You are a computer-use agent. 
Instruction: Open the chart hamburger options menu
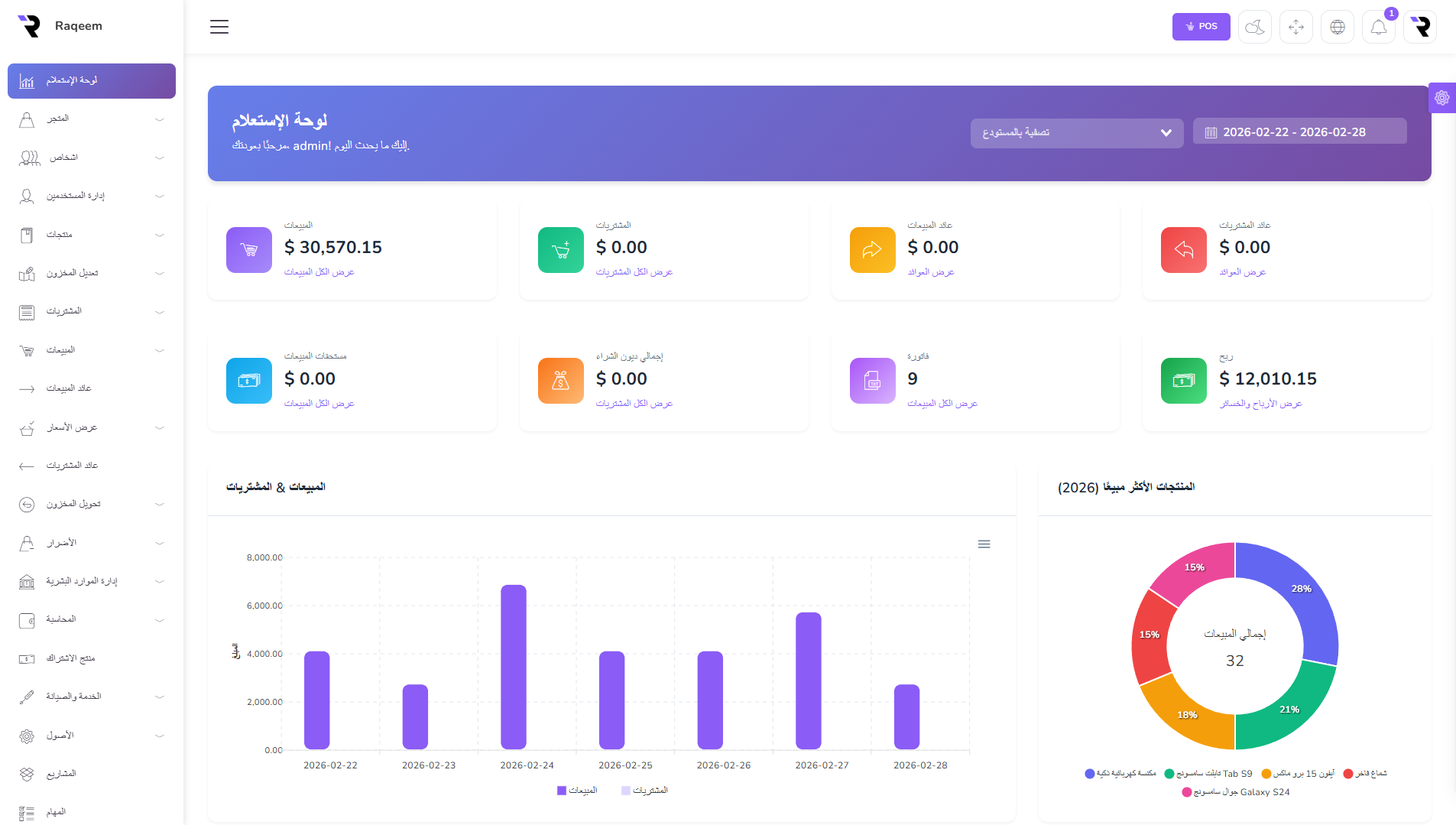pyautogui.click(x=984, y=544)
